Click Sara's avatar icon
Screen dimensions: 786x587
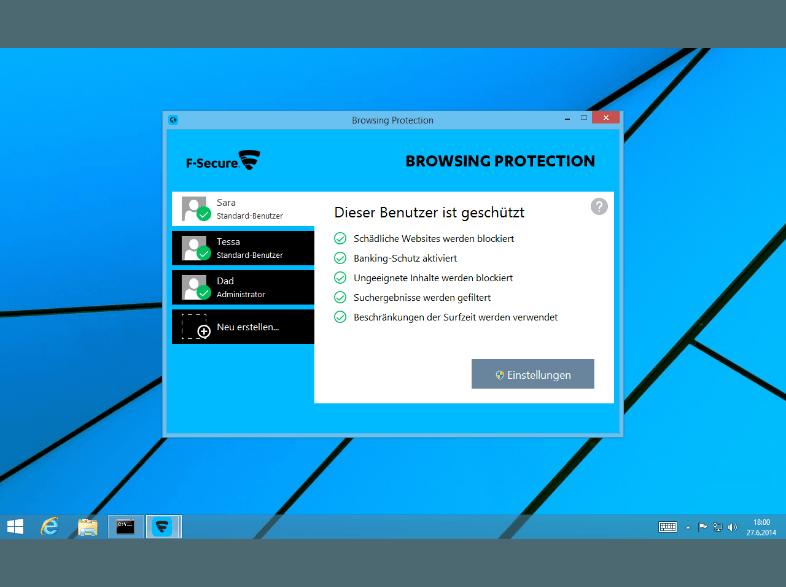(196, 209)
